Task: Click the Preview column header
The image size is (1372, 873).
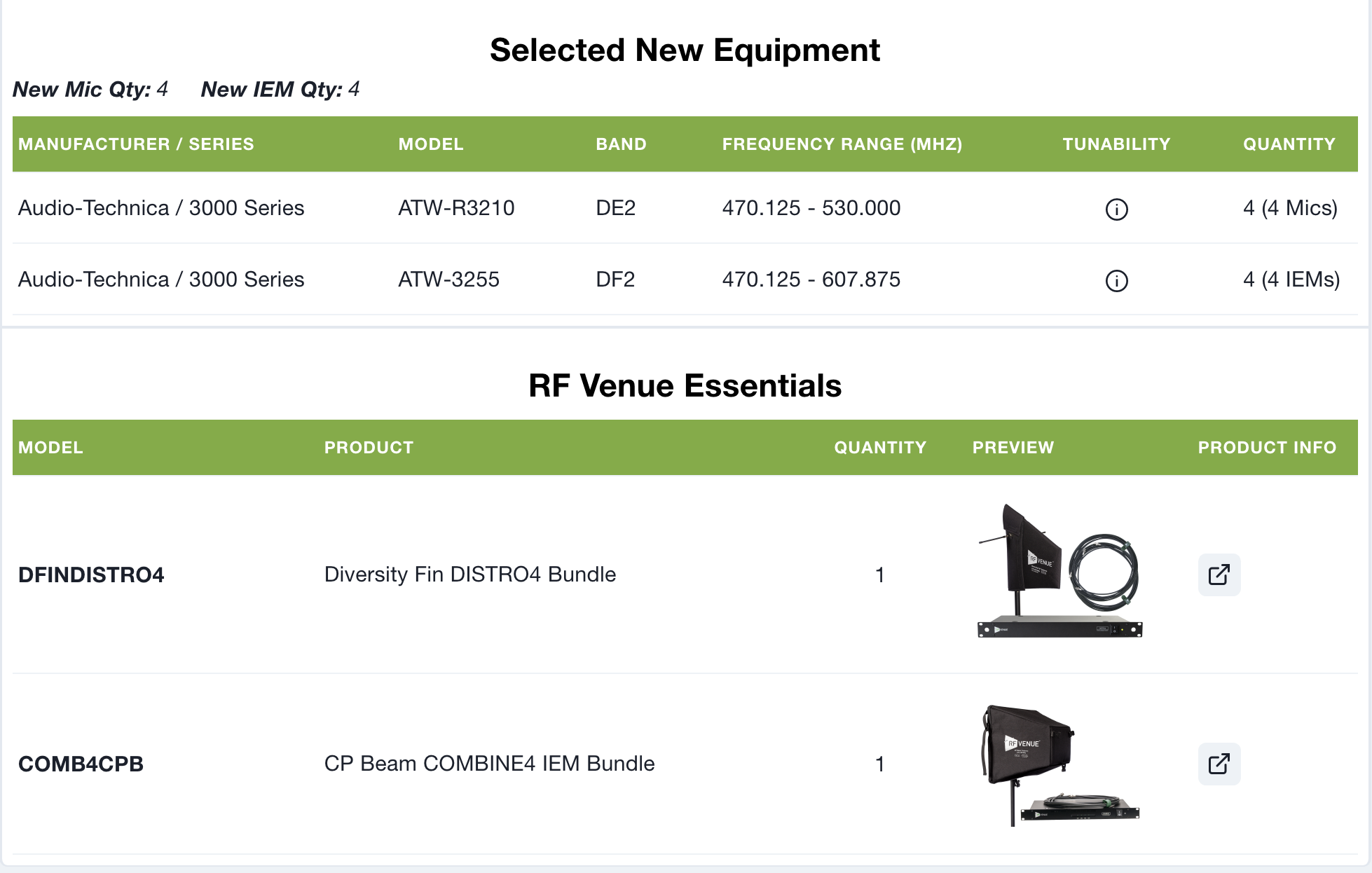Action: point(1013,448)
